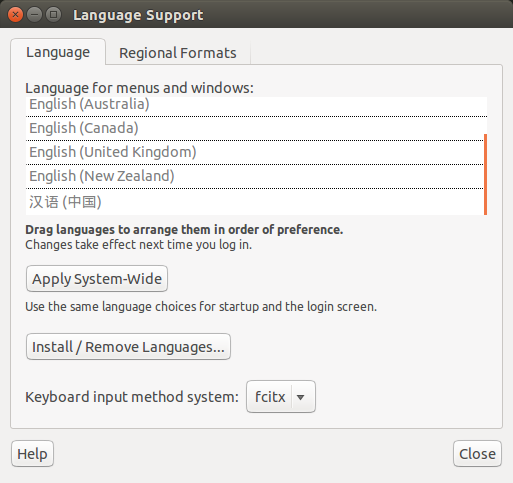Select the Language tab
Viewport: 513px width, 483px height.
pyautogui.click(x=58, y=52)
